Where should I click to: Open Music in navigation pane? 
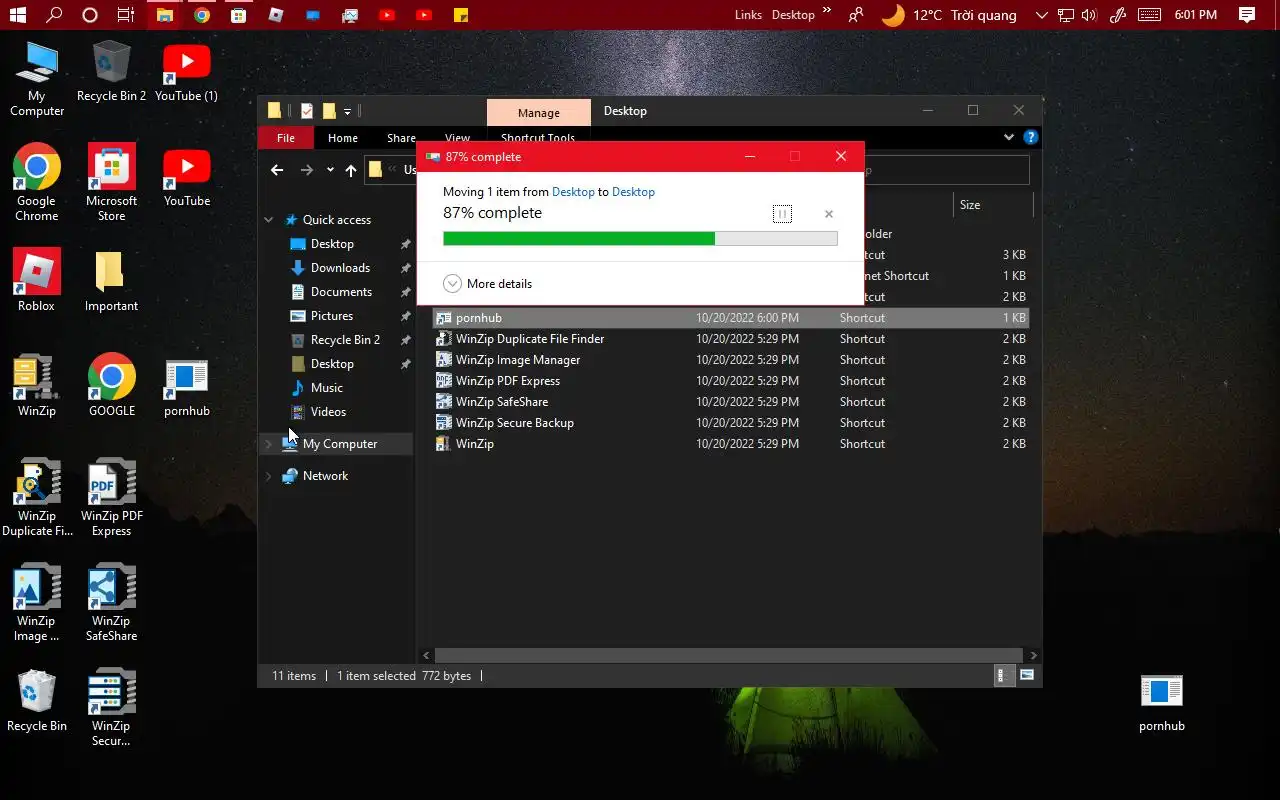pyautogui.click(x=327, y=388)
